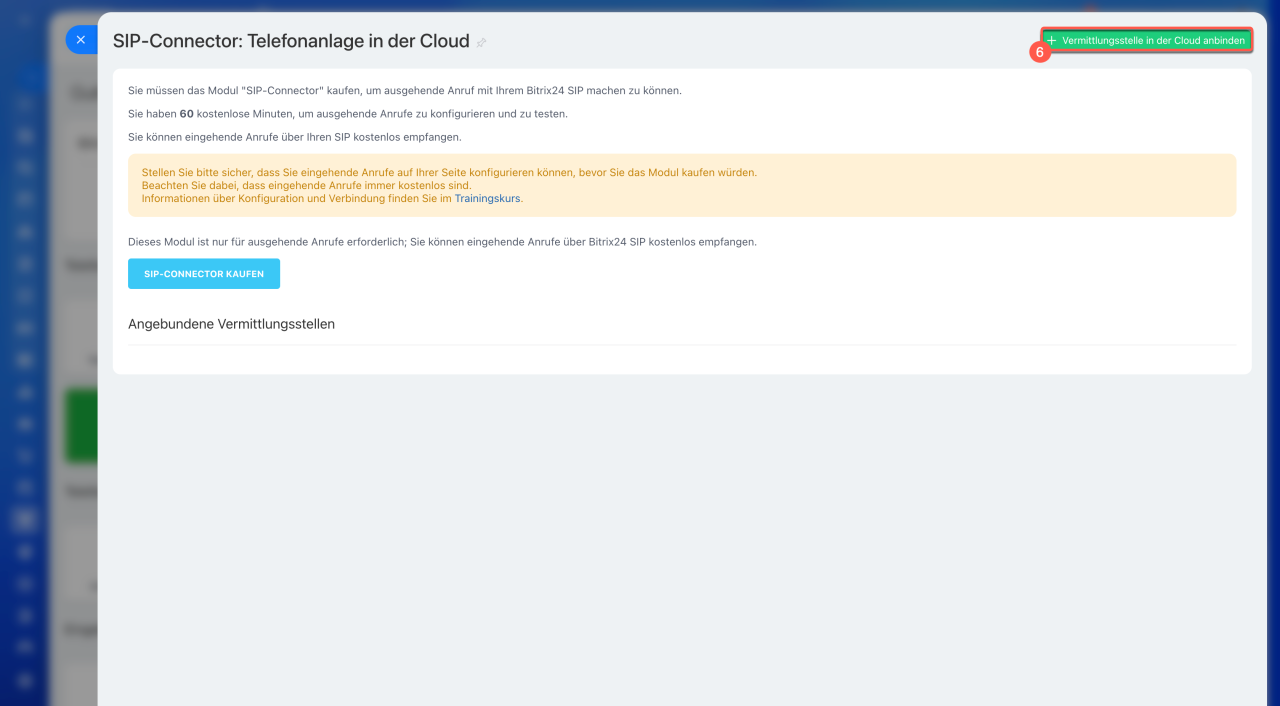Image resolution: width=1280 pixels, height=706 pixels.
Task: Click 'Vermittlungsstelle in der Cloud anbinden' button
Action: pyautogui.click(x=1146, y=40)
